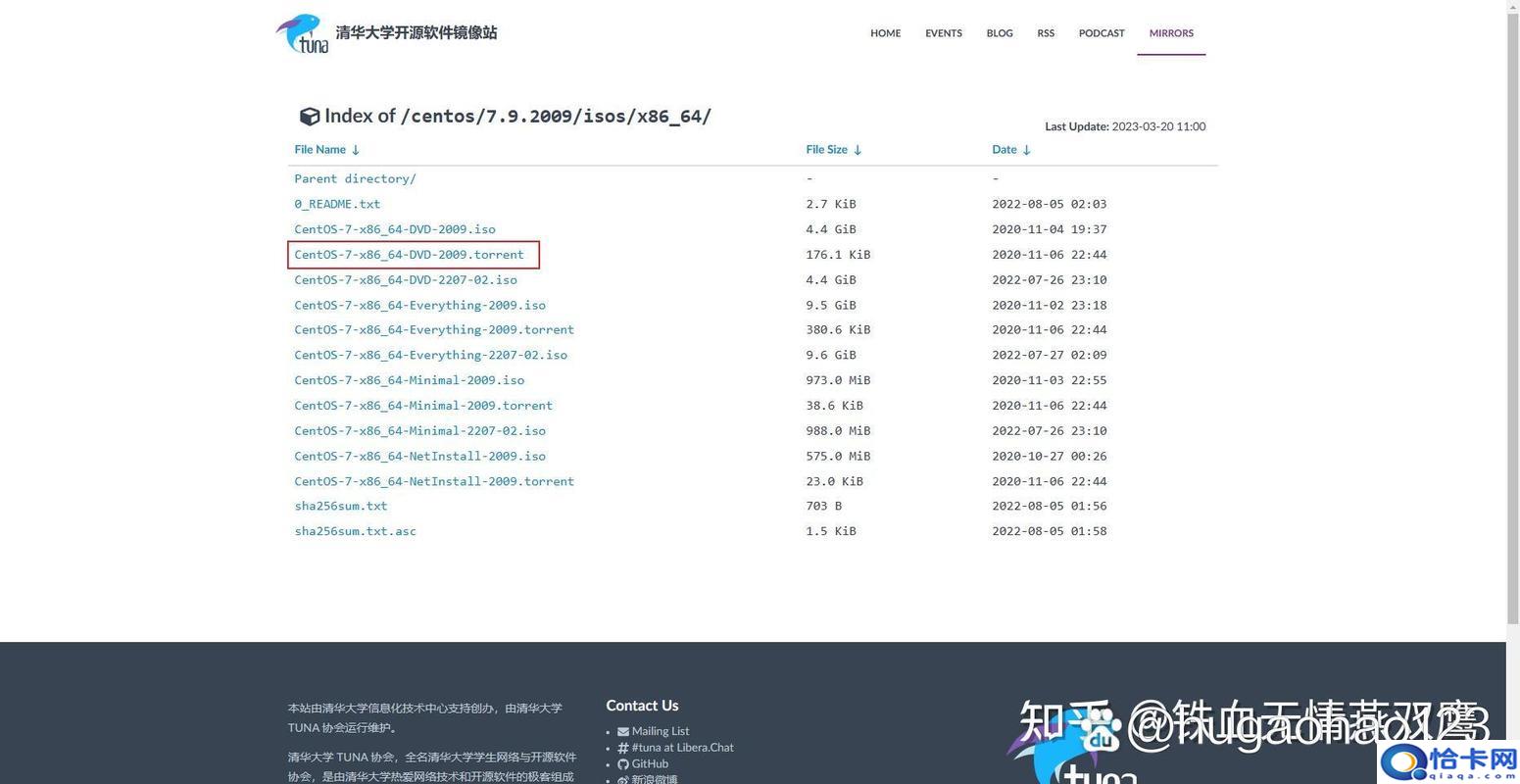1520x784 pixels.
Task: Open the Parent directory/ link
Action: (355, 178)
